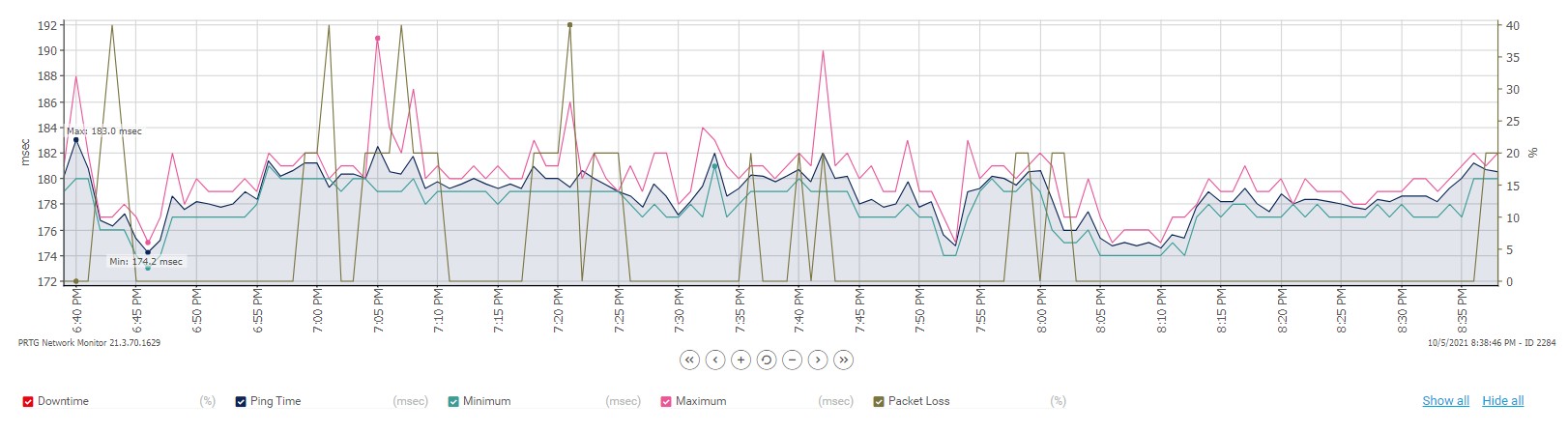The image size is (1568, 432).
Task: Click the PRTG Network Monitor version text
Action: [x=89, y=343]
